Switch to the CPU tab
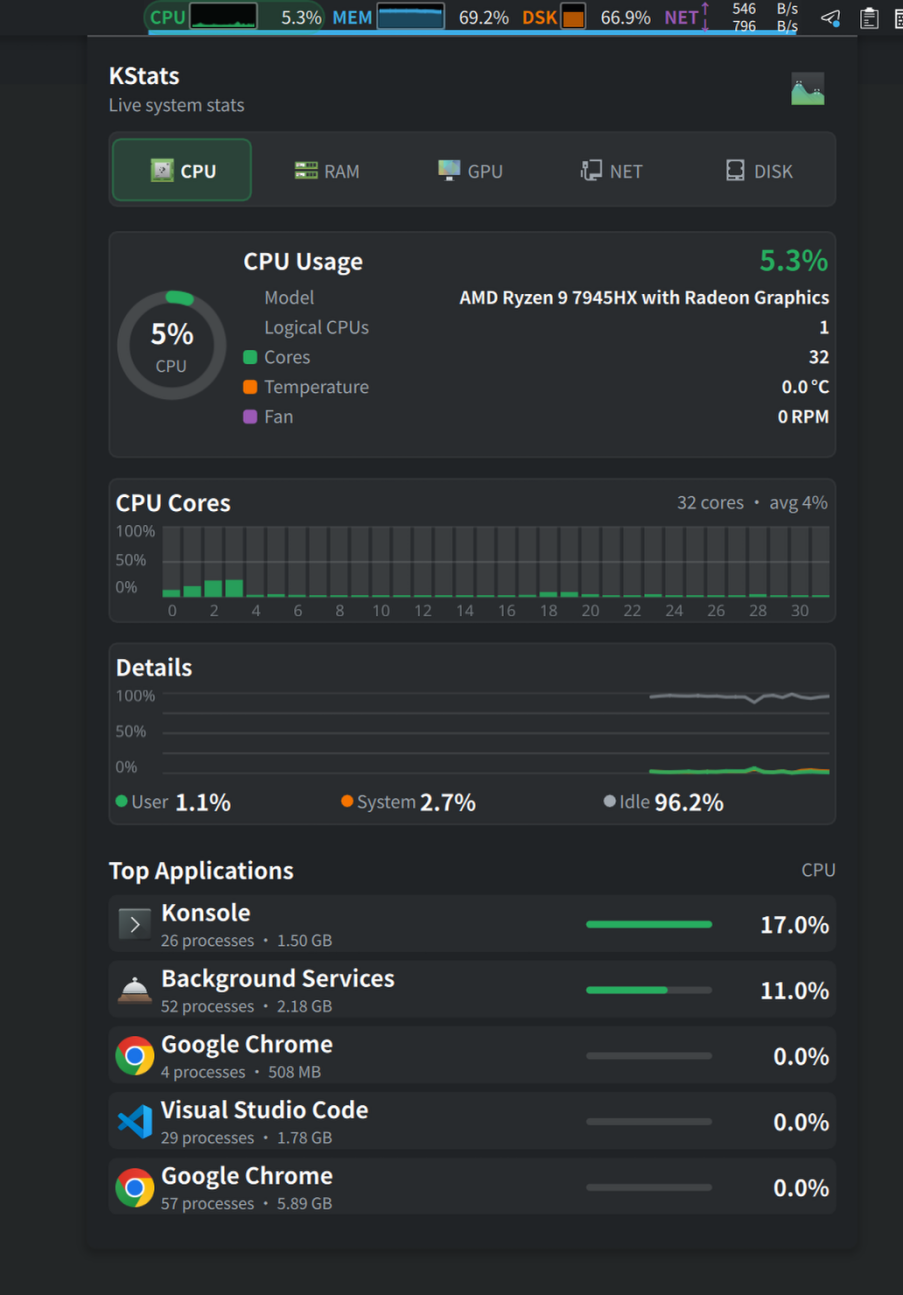Screen dimensions: 903x1295 pos(182,170)
